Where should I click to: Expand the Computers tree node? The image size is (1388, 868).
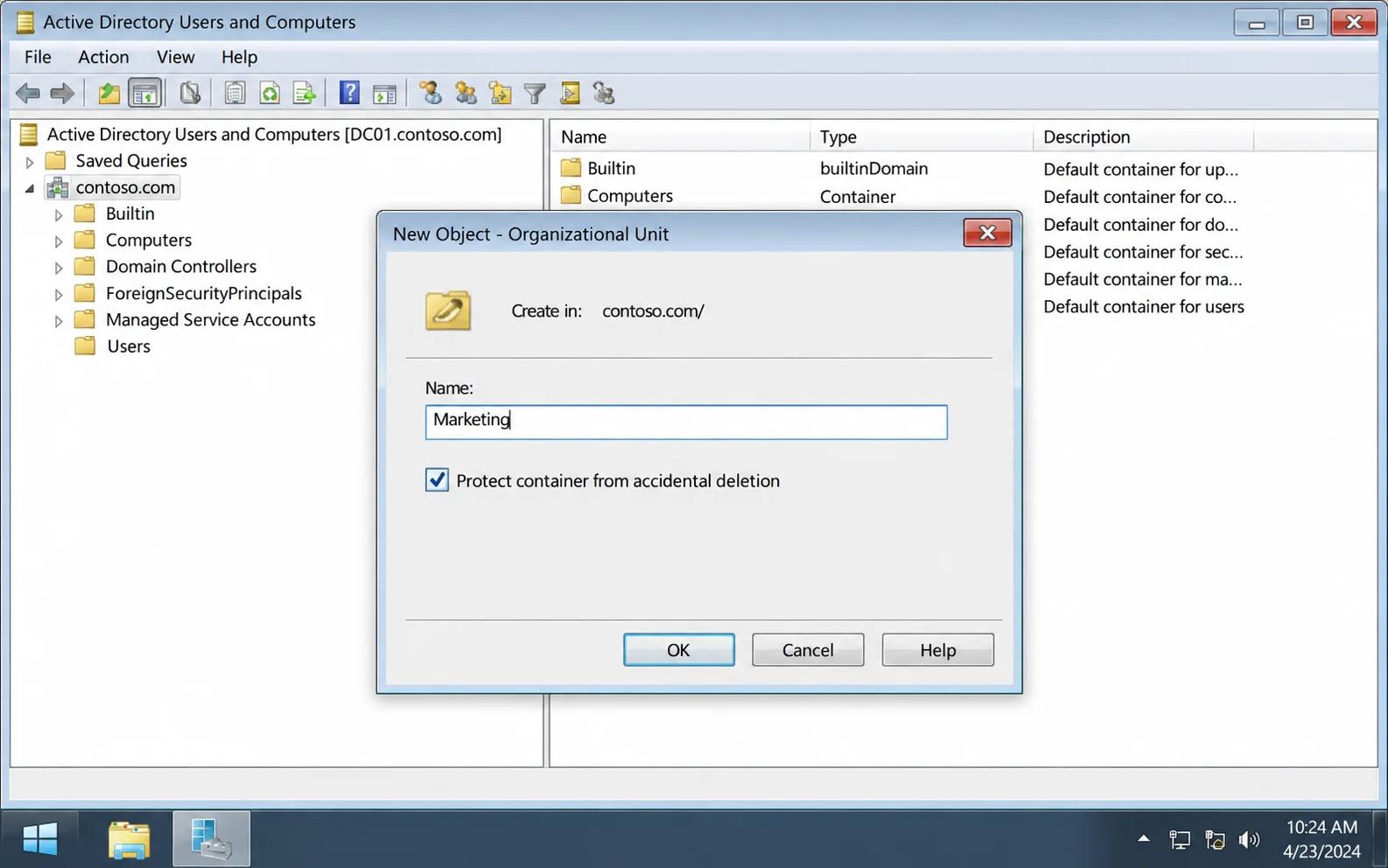click(x=59, y=241)
